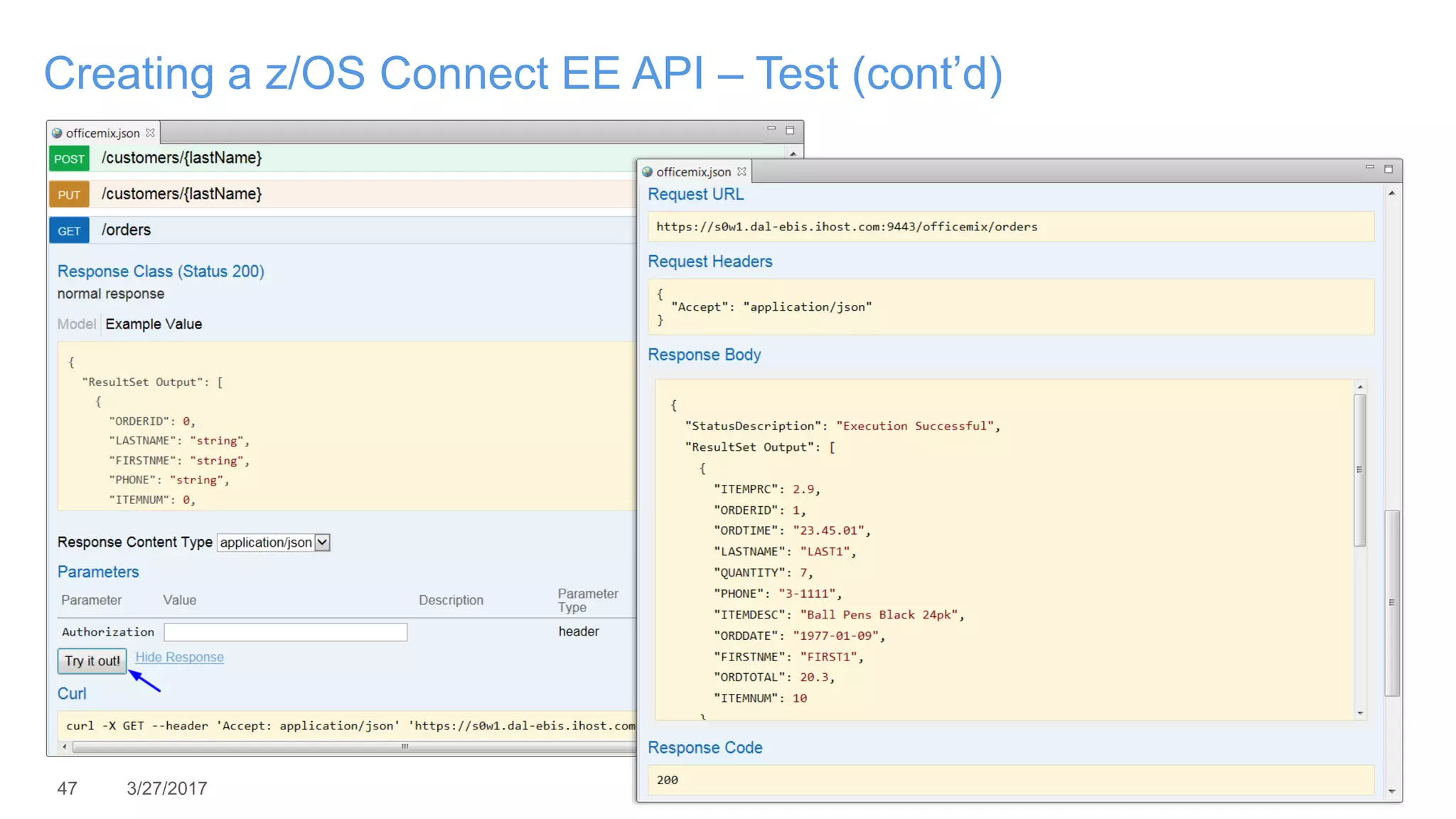Screen dimensions: 1456x819
Task: Close the officemix.json tab in back window
Action: pyautogui.click(x=150, y=133)
